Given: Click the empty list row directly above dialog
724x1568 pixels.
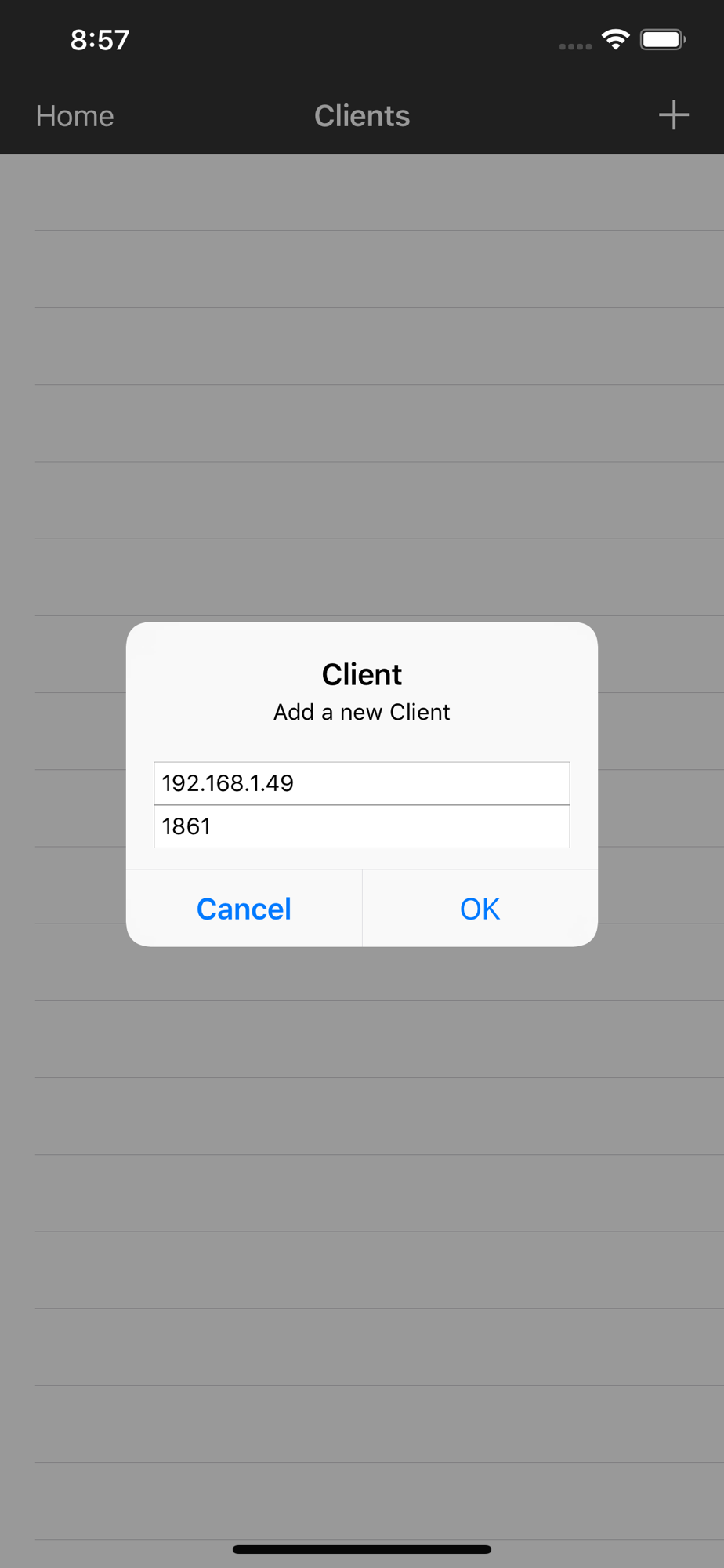Looking at the screenshot, I should click(362, 577).
